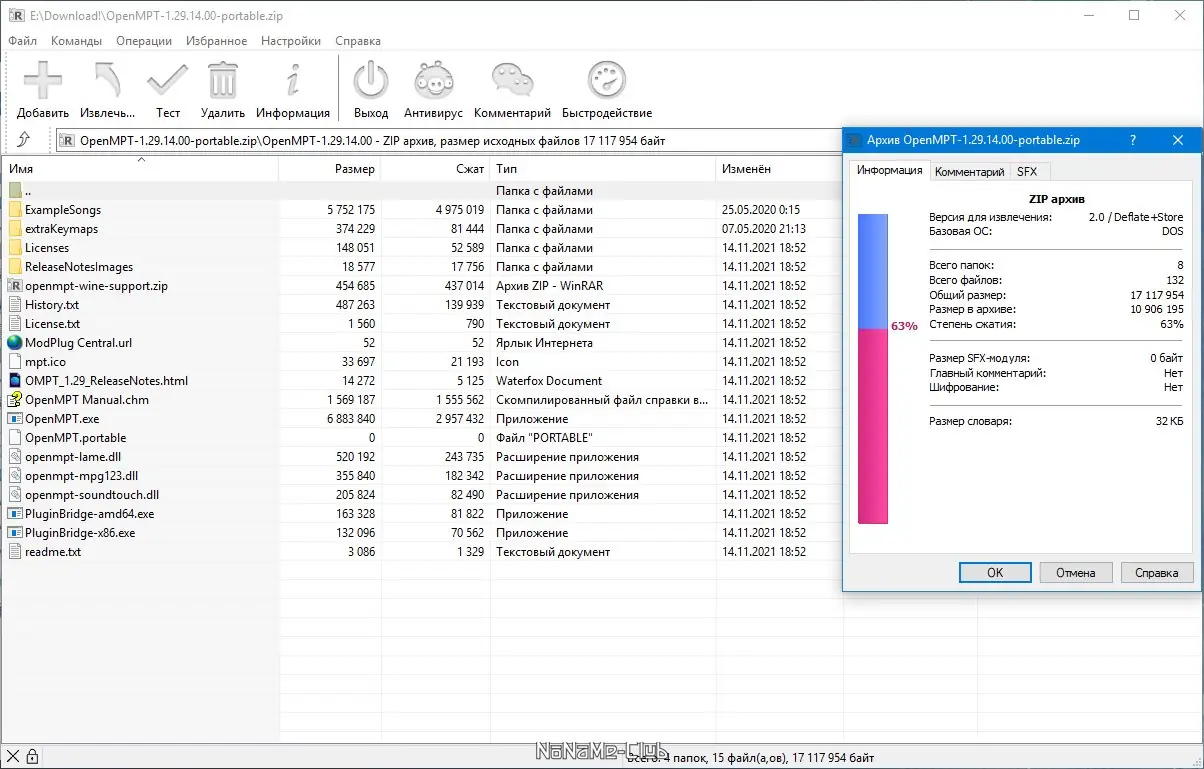Select the openmpt-lame.dll file icon
1204x769 pixels.
coord(14,457)
